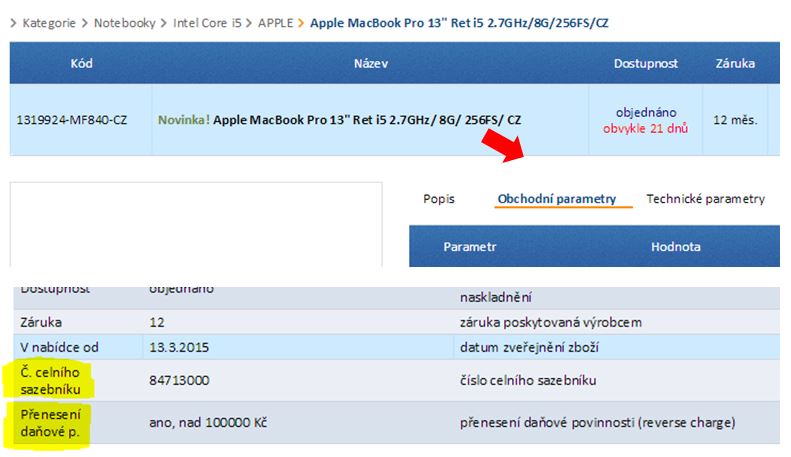Open the Novinka! MacBook Pro product name

coord(340,120)
